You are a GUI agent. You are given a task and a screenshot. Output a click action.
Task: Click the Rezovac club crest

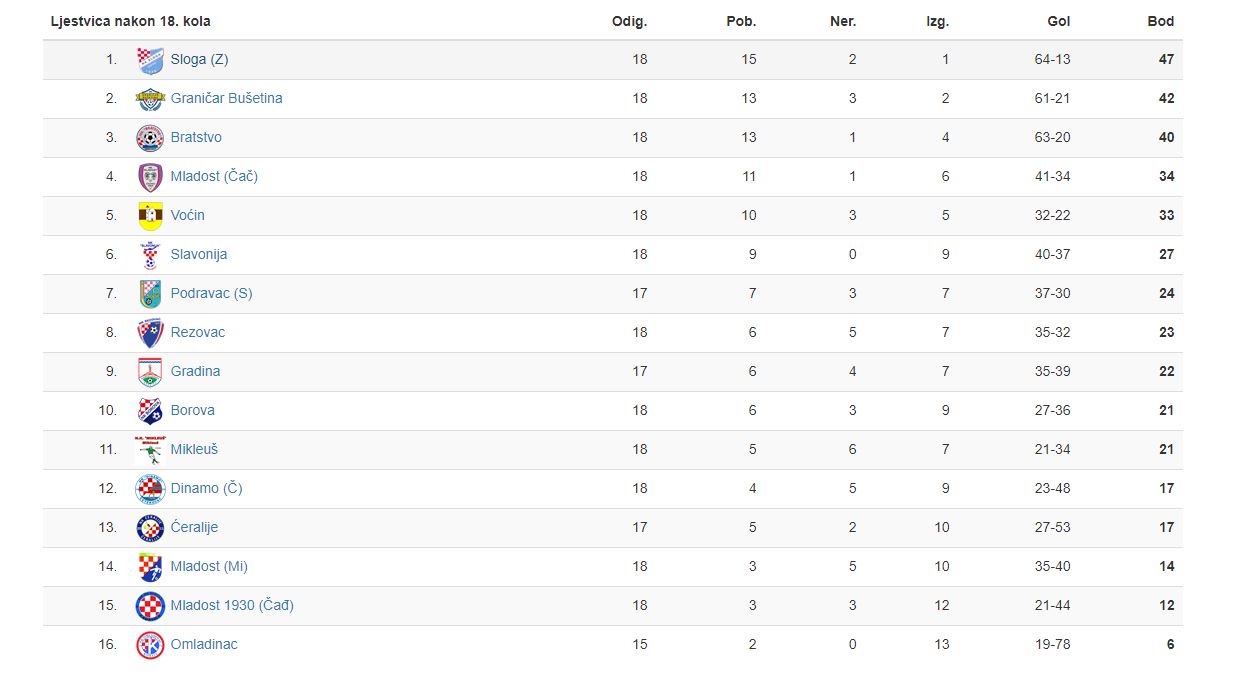pyautogui.click(x=150, y=333)
